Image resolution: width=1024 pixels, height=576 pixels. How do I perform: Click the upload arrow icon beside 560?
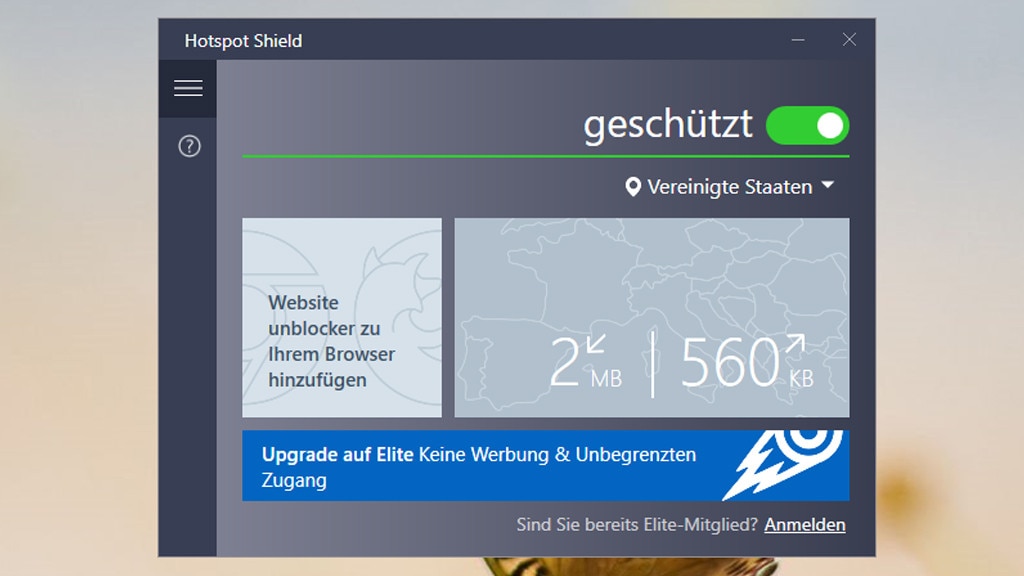click(x=795, y=344)
